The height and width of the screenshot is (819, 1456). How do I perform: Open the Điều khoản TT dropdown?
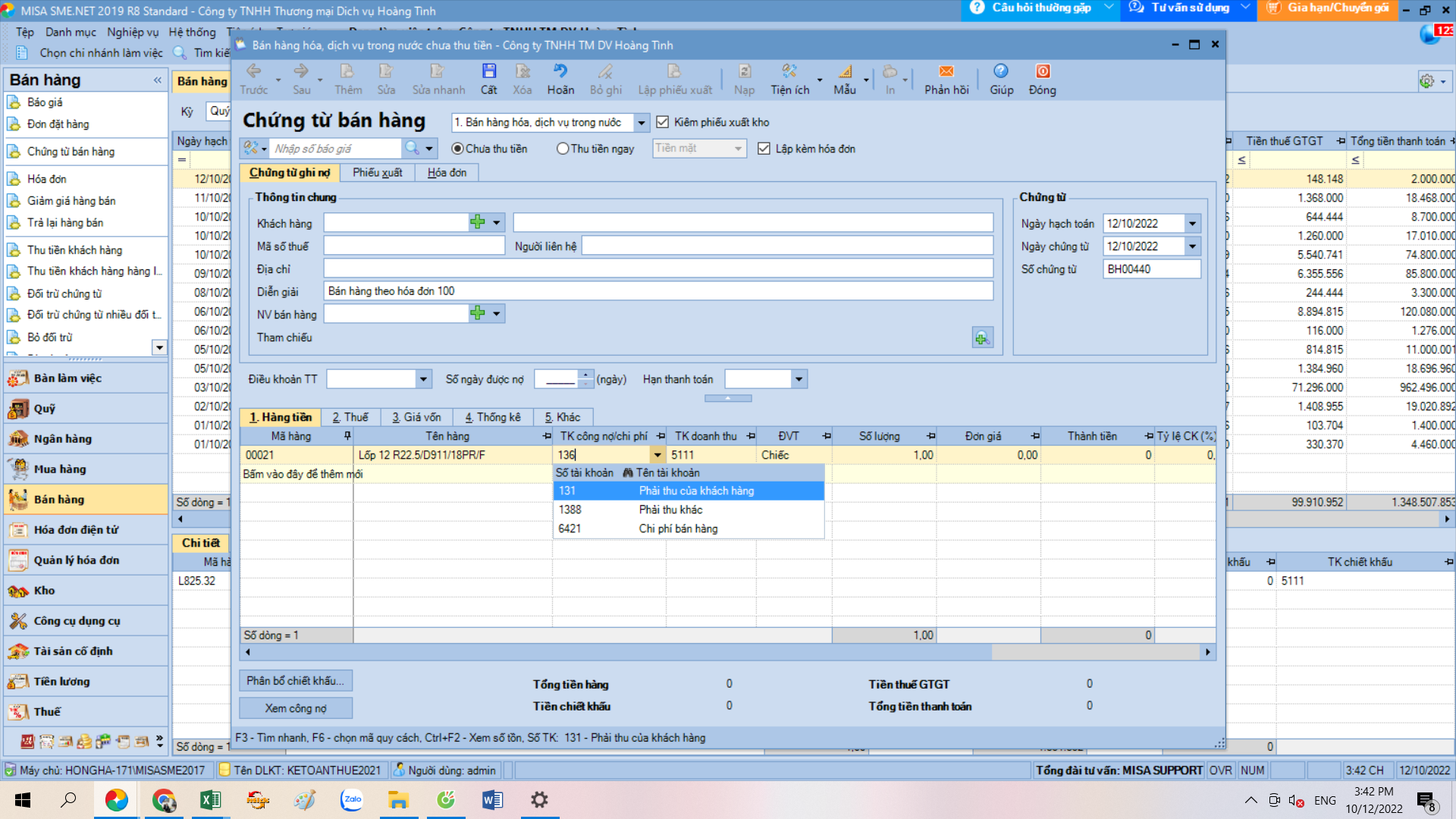[423, 379]
